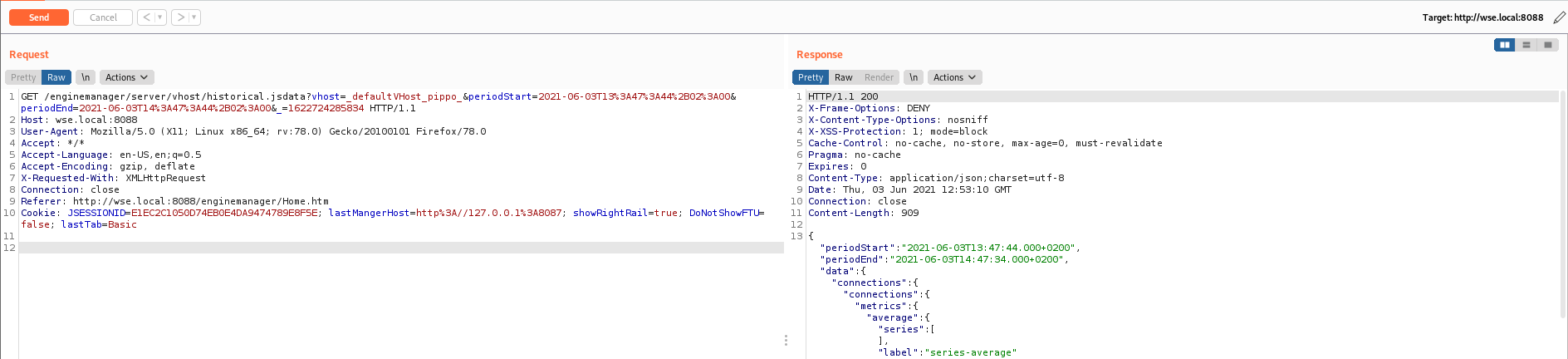Click the Pragma: no-cache header
Image resolution: width=1568 pixels, height=359 pixels.
(855, 155)
